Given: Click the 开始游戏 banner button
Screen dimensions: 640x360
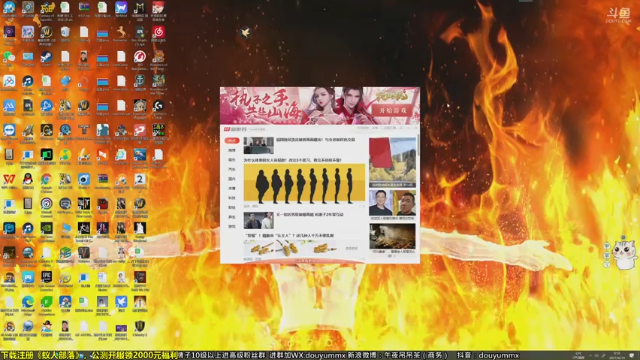Looking at the screenshot, I should click(393, 111).
